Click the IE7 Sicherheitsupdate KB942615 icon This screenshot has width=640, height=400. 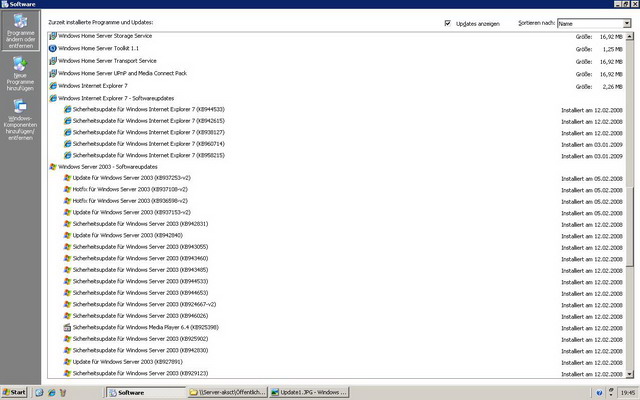[x=67, y=121]
